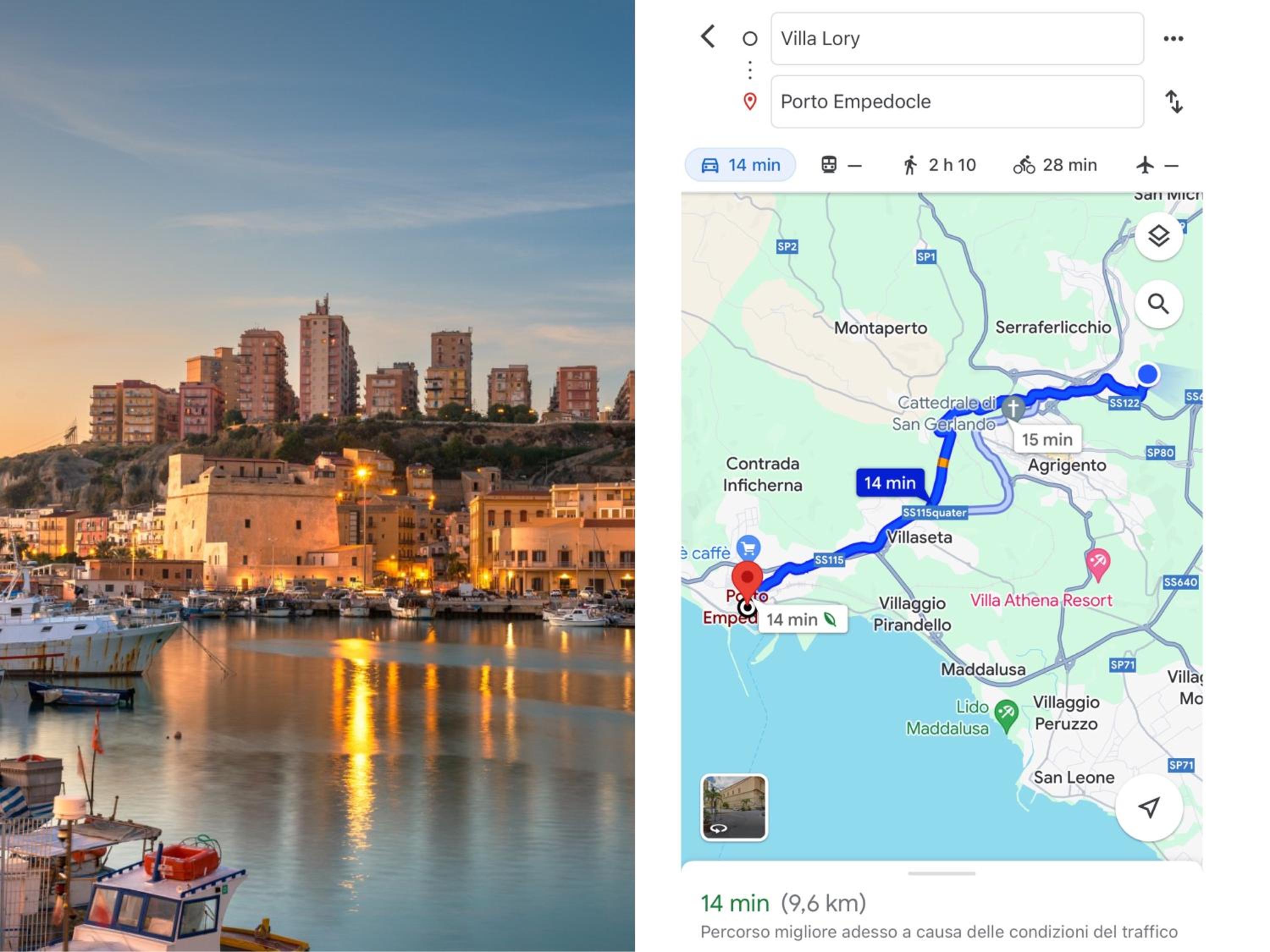Tap the SS640 road badge

pos(1180,583)
